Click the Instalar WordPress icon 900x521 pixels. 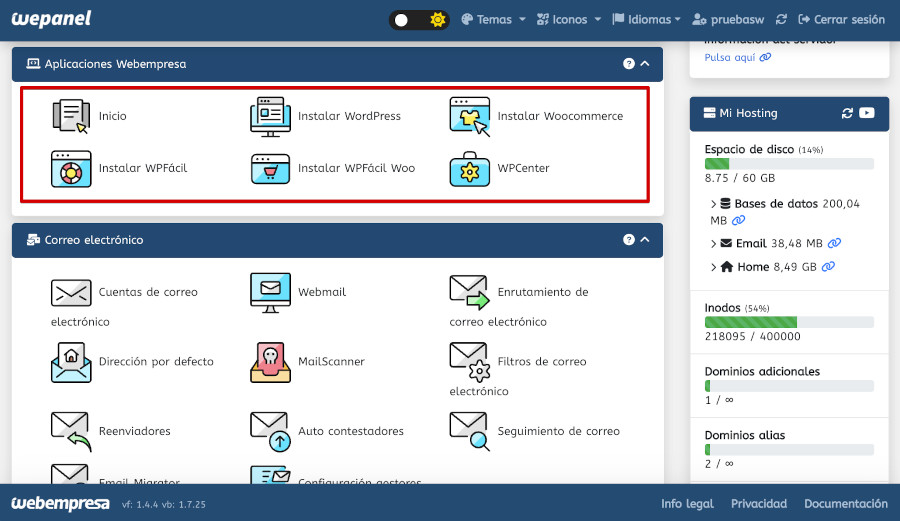[x=270, y=116]
